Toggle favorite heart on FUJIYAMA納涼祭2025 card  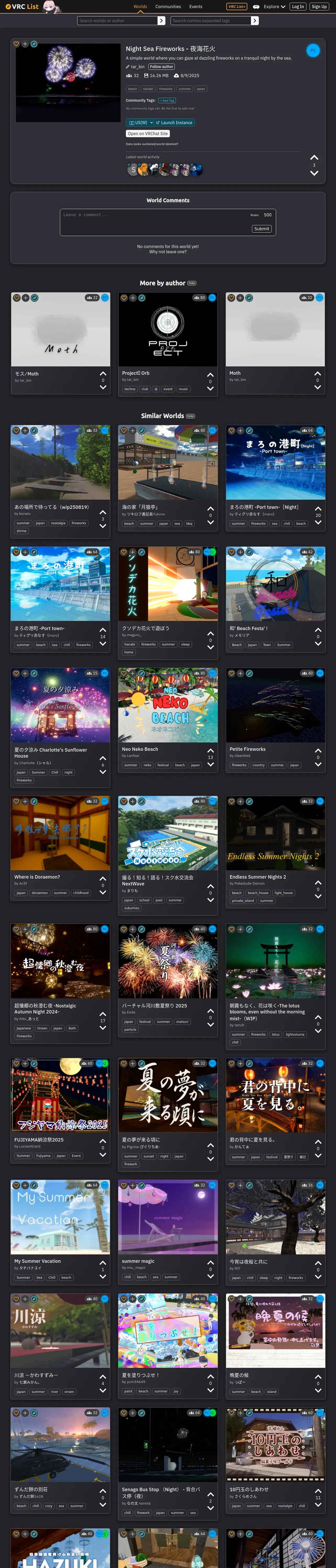[x=16, y=1063]
